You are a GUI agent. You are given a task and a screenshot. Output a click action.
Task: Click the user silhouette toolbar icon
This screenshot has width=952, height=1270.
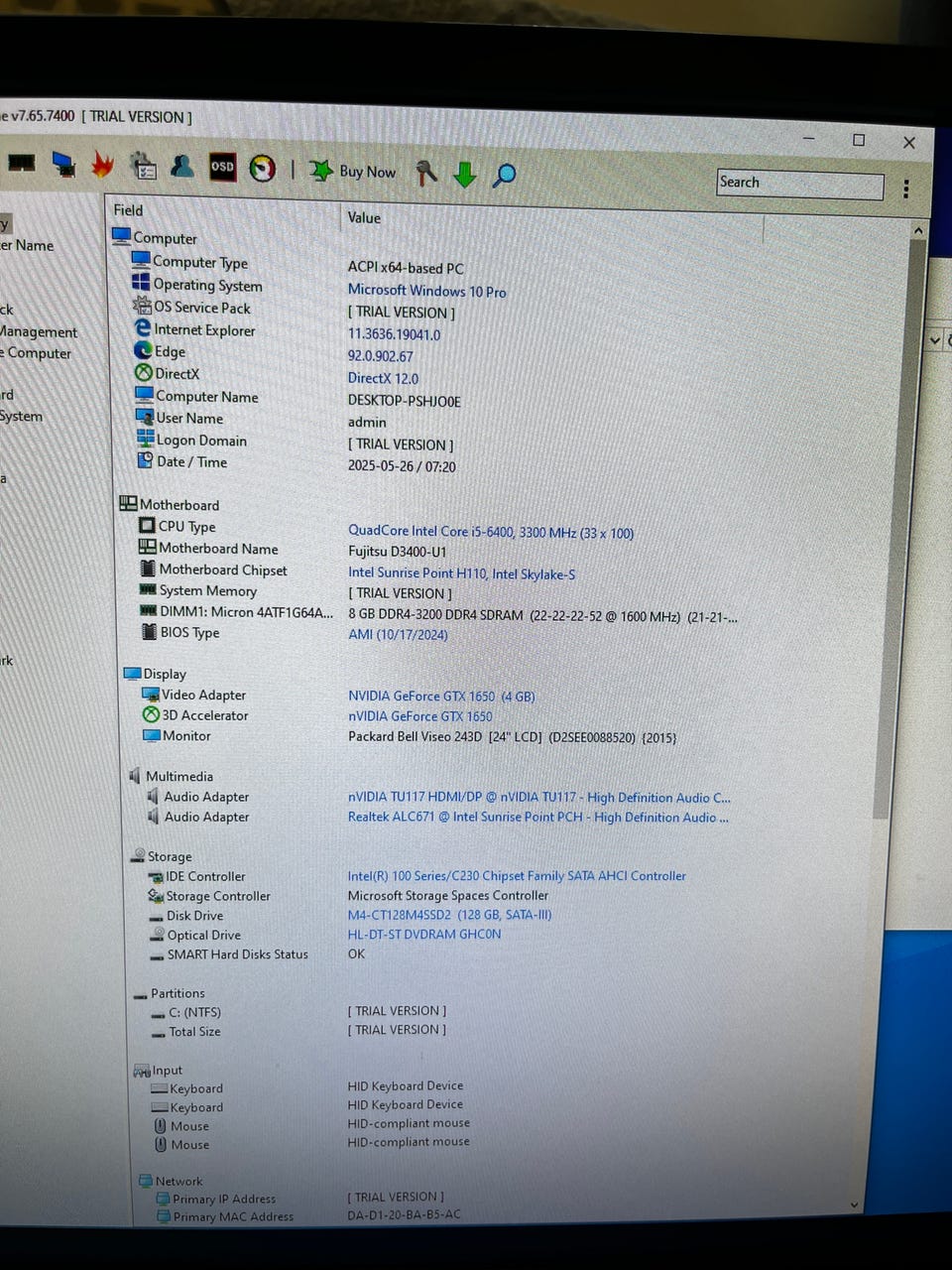coord(182,167)
